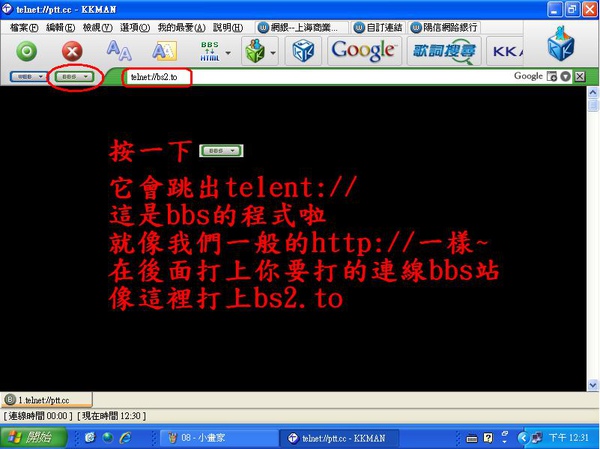The height and width of the screenshot is (449, 600).
Task: Click the cut-off KK button after 歌詞搜尋
Action: (x=505, y=51)
